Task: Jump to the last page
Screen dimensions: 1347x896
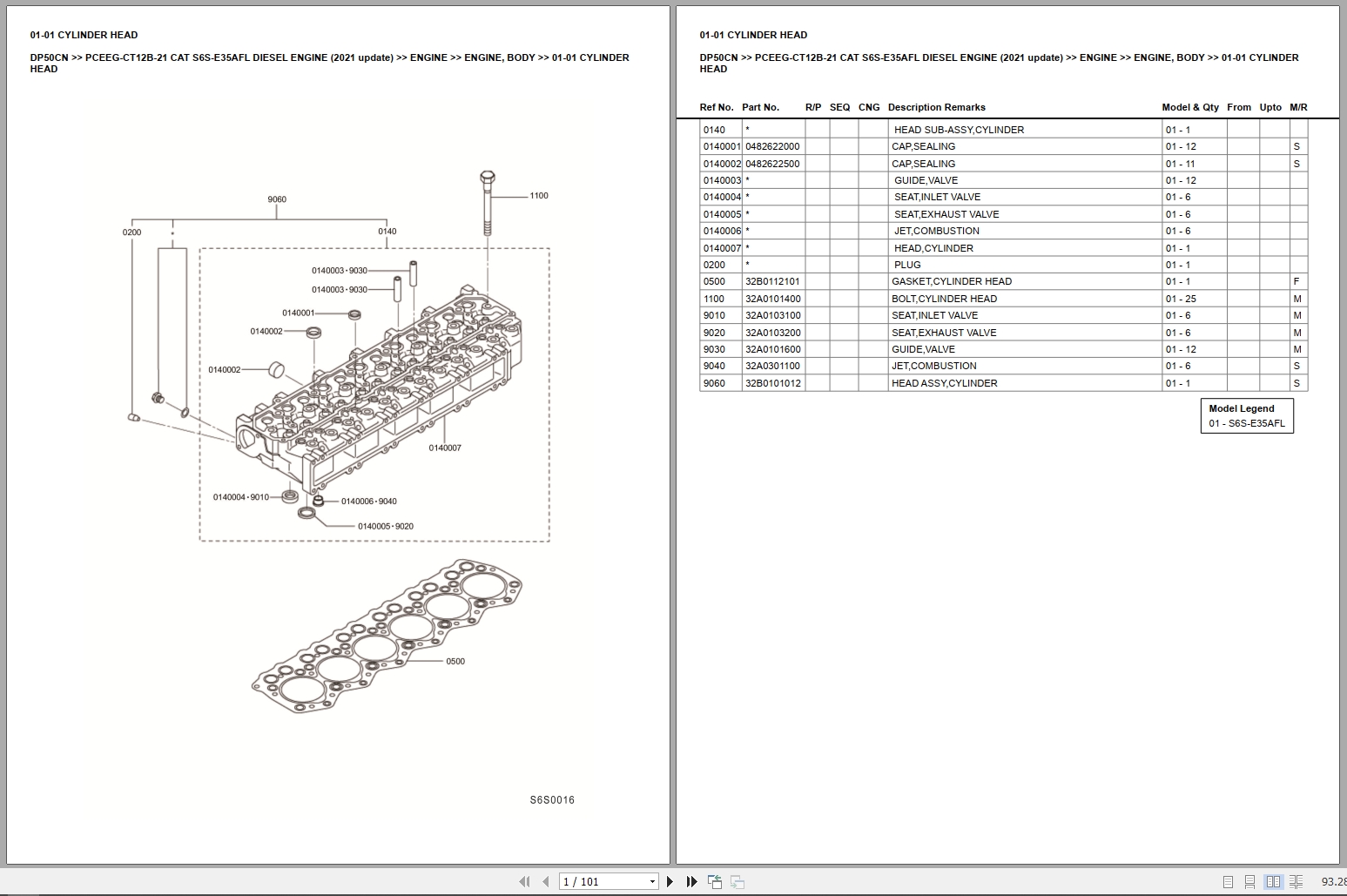Action: click(x=690, y=881)
